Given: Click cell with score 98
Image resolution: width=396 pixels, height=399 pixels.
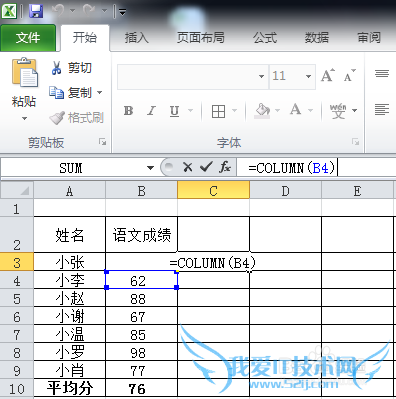Looking at the screenshot, I should tap(141, 352).
